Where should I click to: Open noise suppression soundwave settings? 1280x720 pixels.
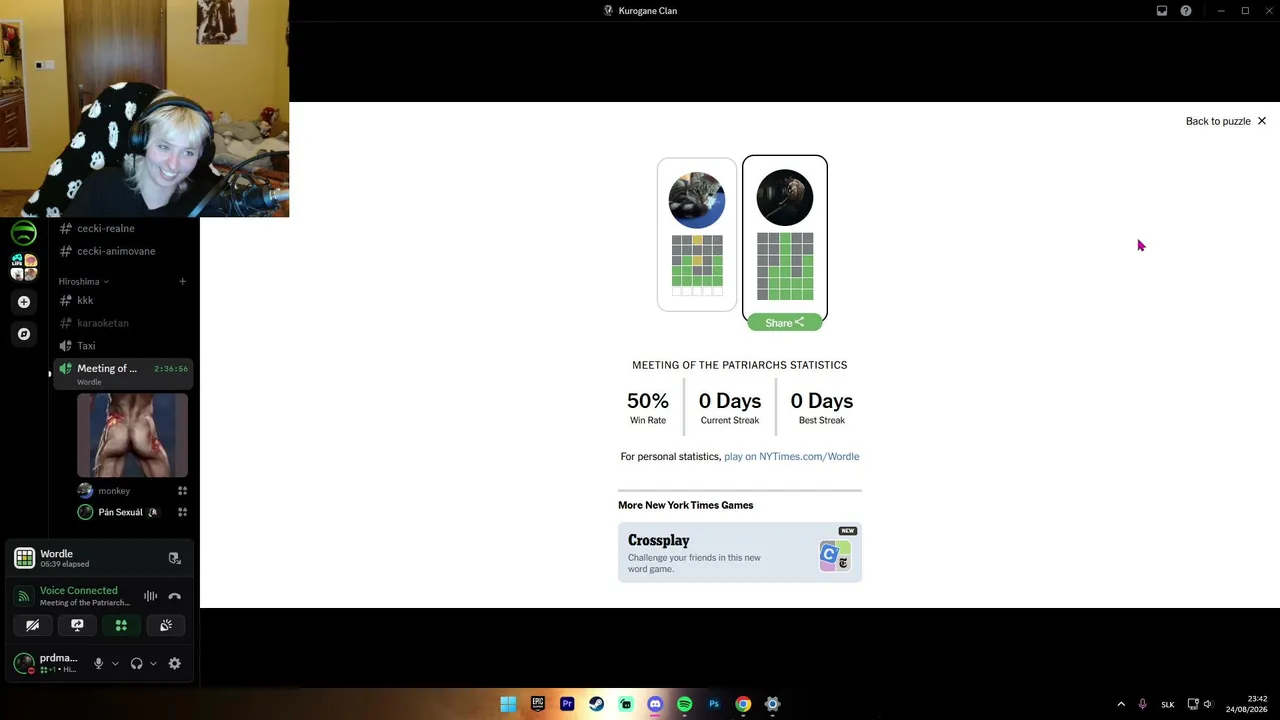pyautogui.click(x=150, y=596)
